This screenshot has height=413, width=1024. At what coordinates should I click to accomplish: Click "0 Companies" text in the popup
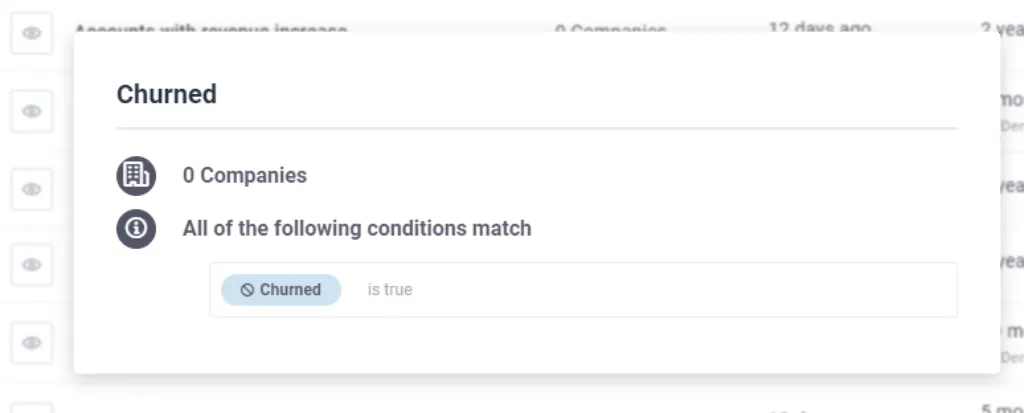tap(244, 176)
